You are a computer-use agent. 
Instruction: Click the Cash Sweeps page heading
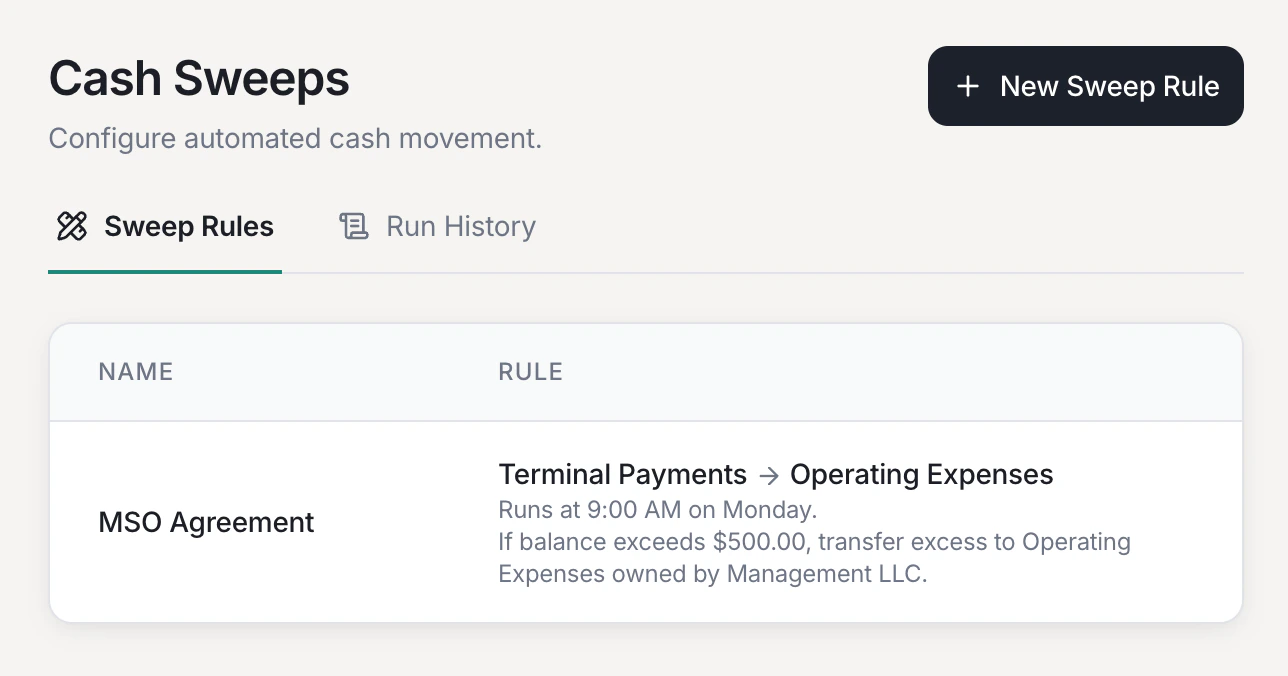(199, 77)
